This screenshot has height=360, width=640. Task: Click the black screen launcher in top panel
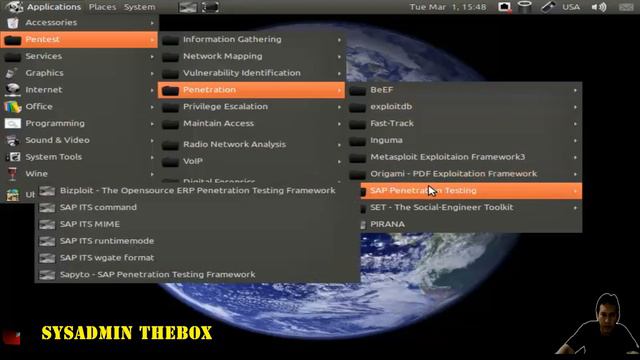tap(210, 7)
